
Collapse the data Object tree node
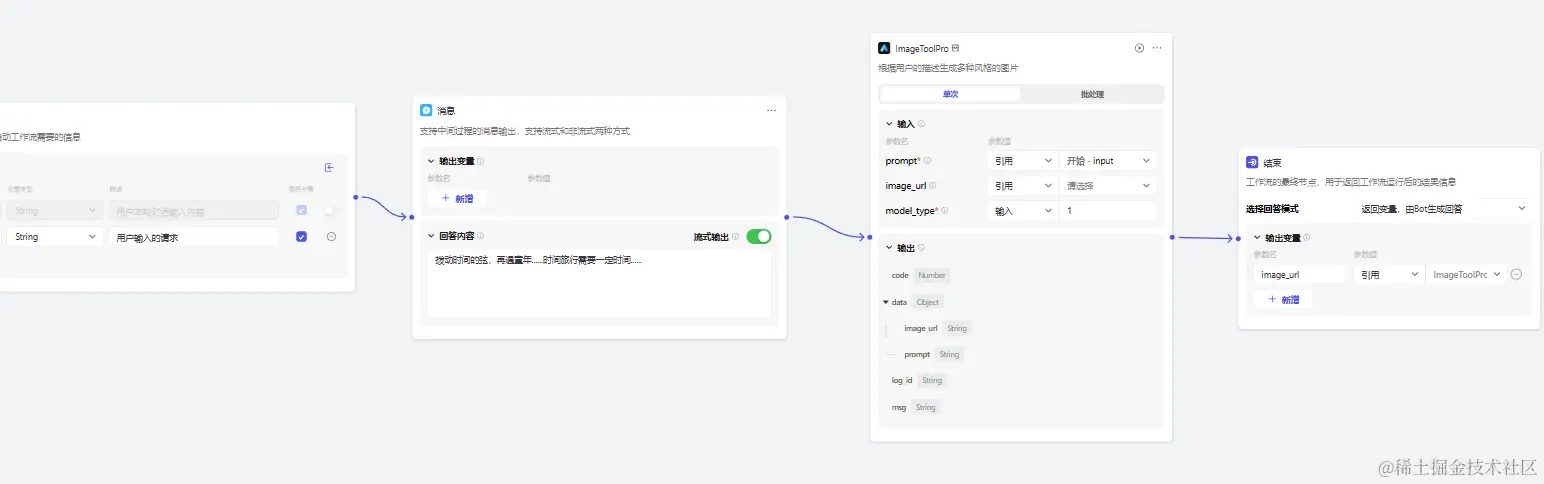tap(885, 302)
